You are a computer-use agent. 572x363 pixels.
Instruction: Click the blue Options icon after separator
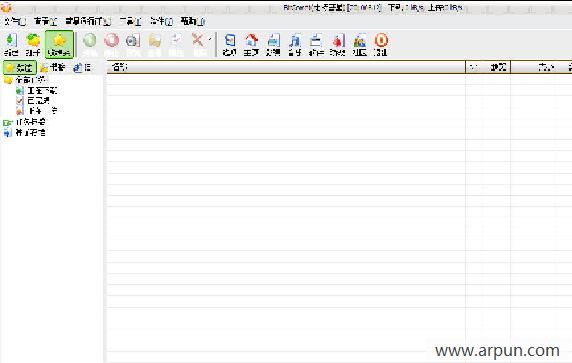(230, 44)
